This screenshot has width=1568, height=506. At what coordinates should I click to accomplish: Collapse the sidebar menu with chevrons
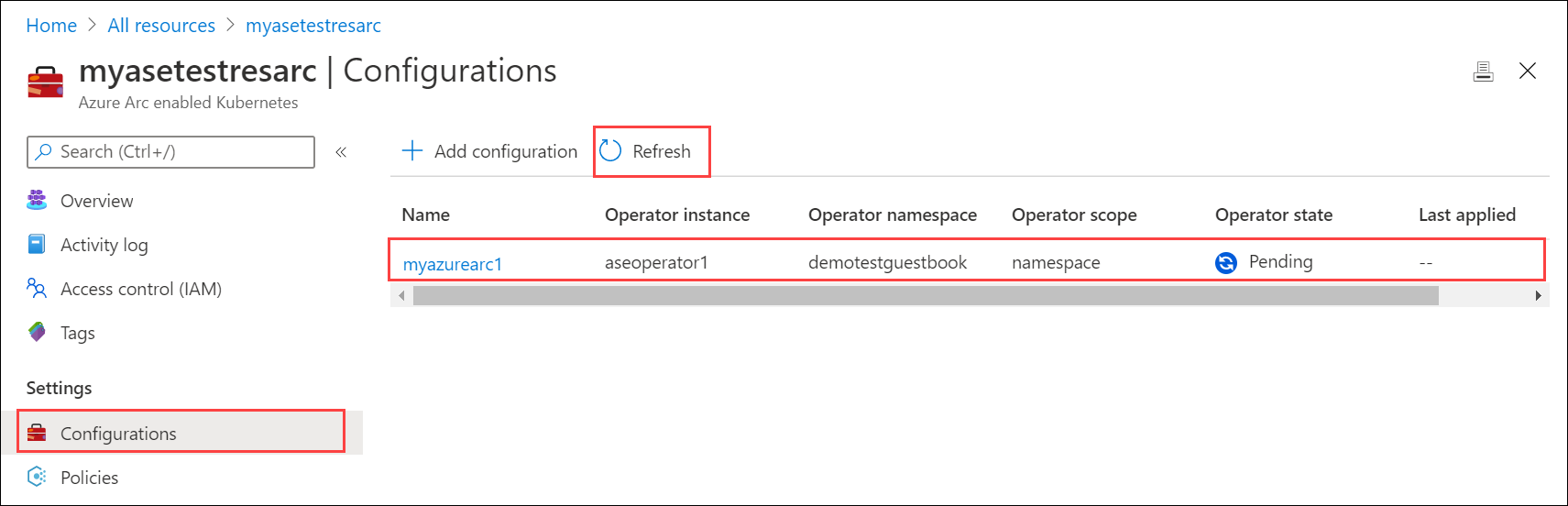(x=341, y=152)
